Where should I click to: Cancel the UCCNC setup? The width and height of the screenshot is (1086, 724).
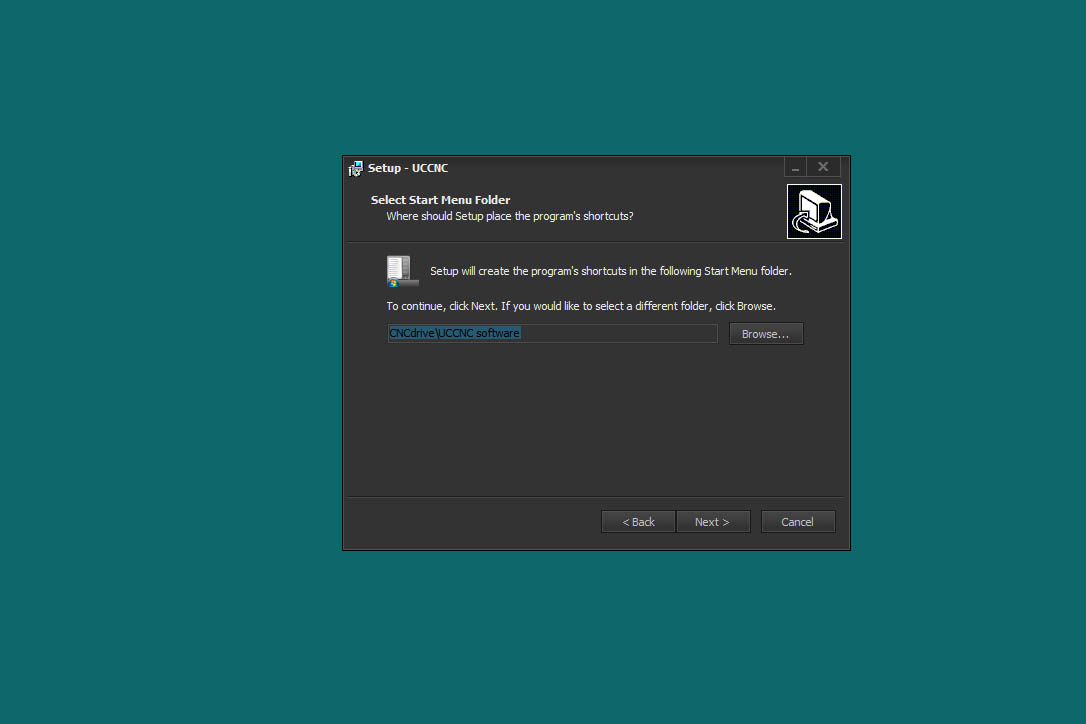click(798, 522)
